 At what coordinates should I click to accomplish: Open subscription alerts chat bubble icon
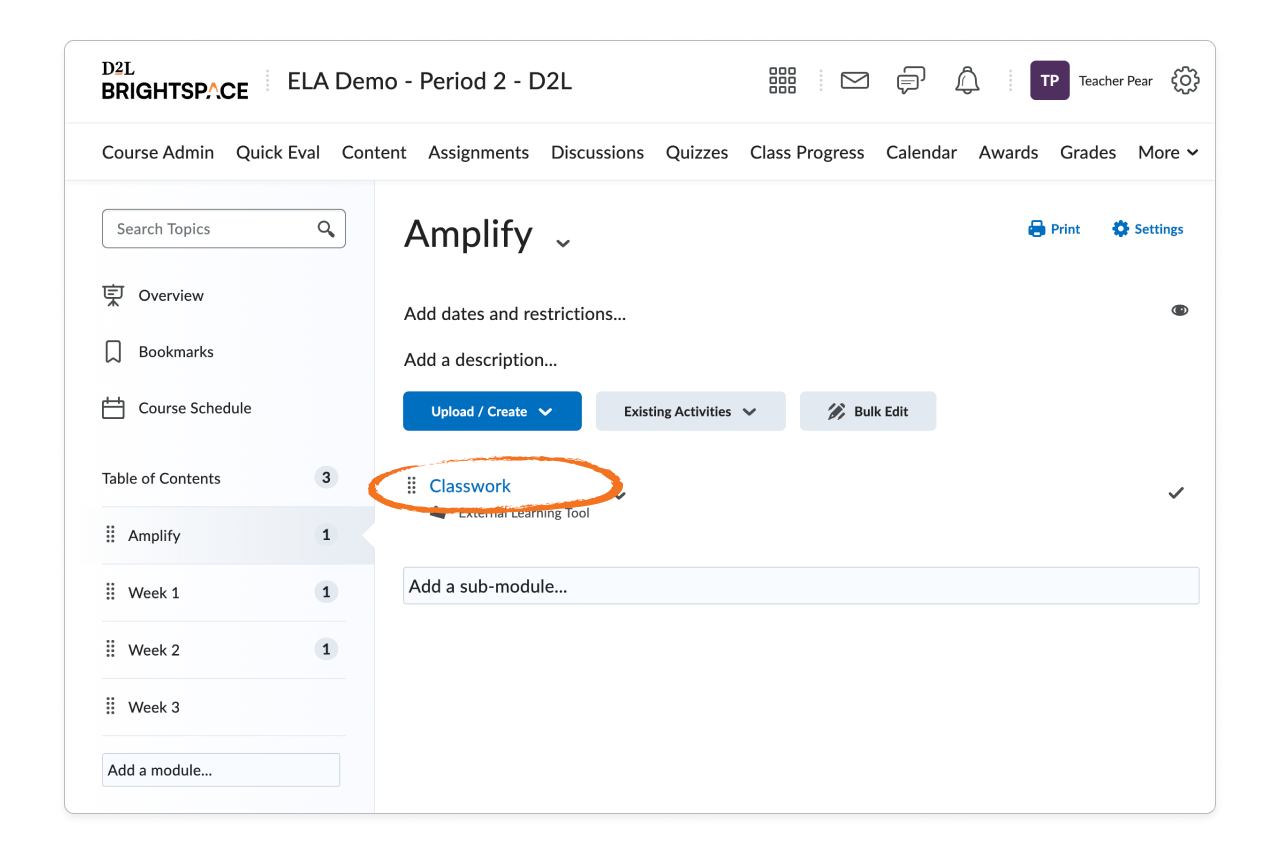(910, 81)
